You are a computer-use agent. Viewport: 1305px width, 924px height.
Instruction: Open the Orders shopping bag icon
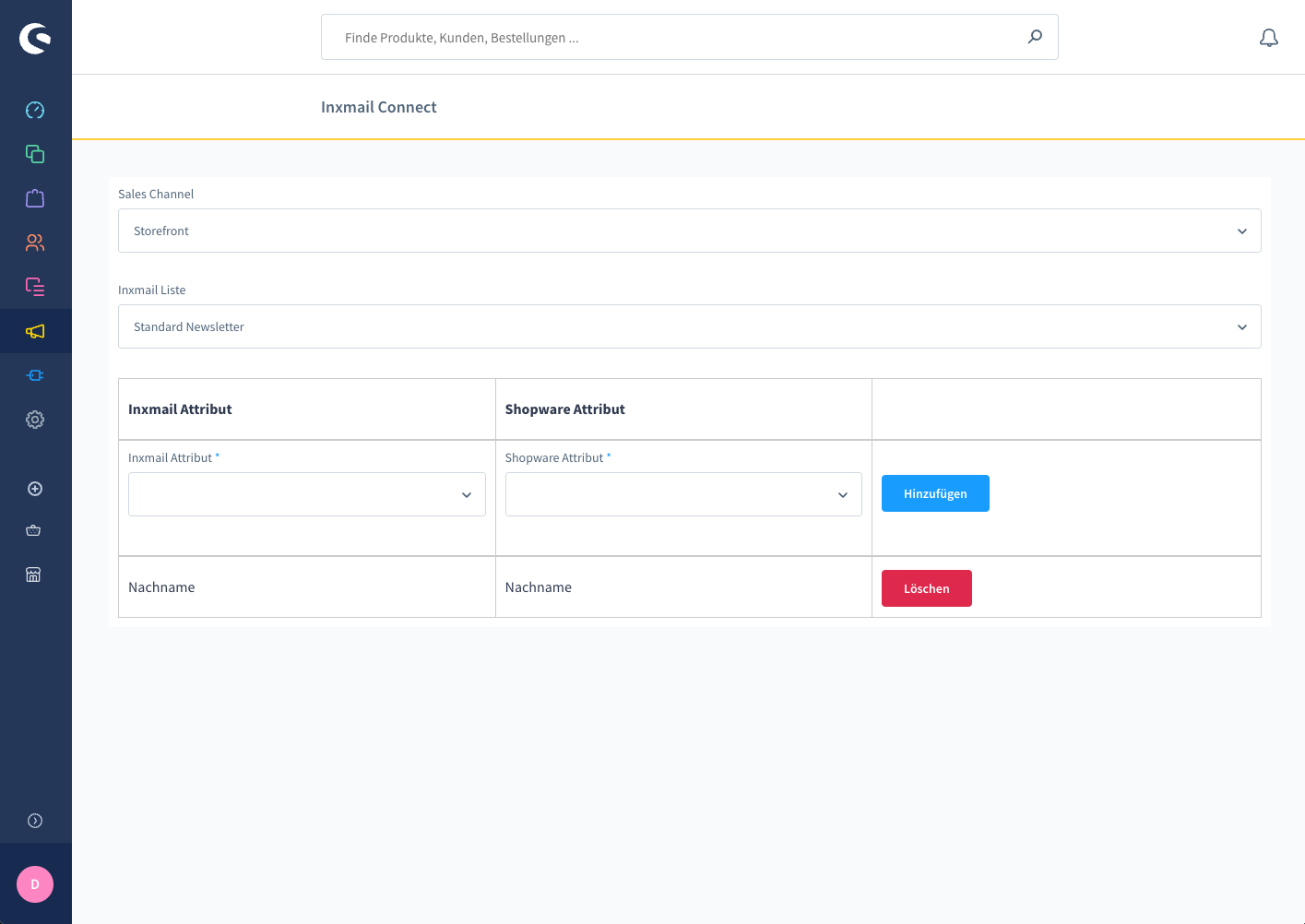point(35,198)
